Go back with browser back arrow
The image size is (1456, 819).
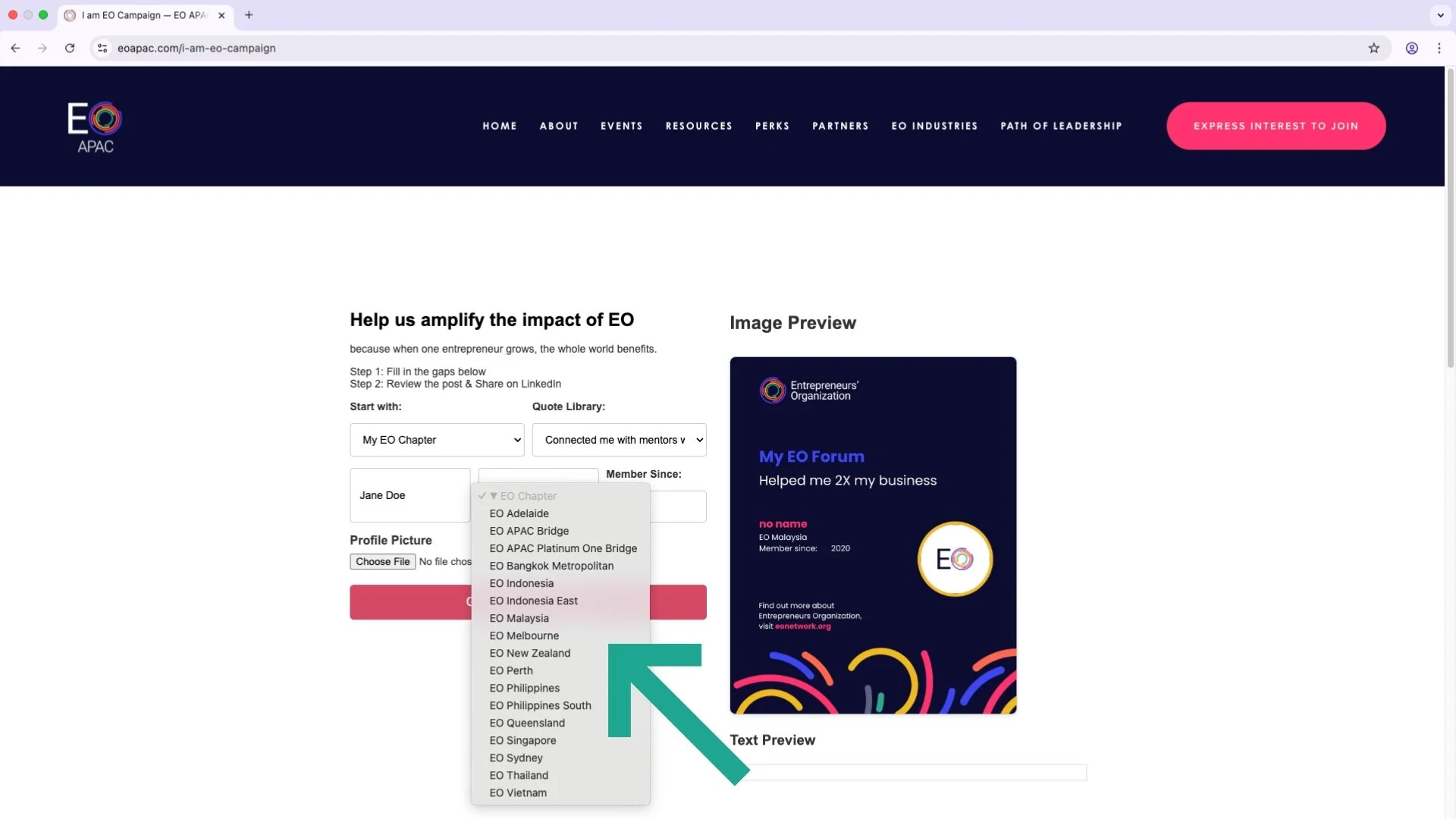click(x=15, y=48)
